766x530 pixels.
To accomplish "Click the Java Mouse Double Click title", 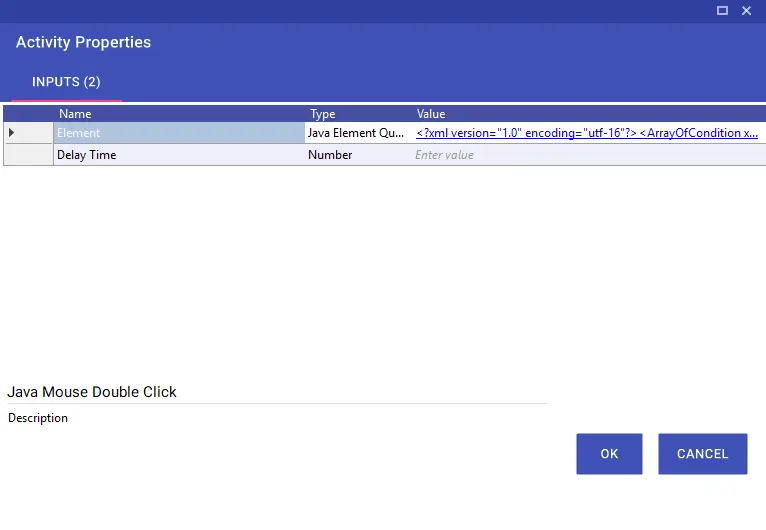I will (x=92, y=392).
